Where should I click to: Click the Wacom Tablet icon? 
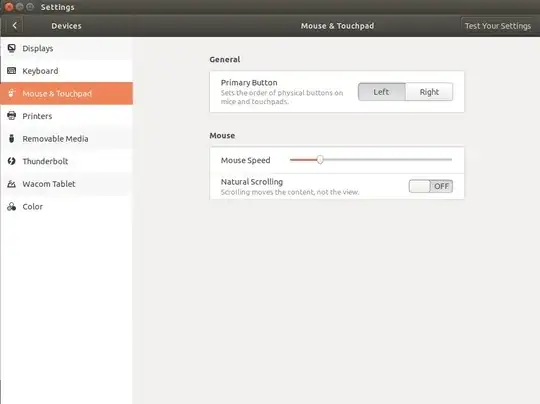[11, 184]
